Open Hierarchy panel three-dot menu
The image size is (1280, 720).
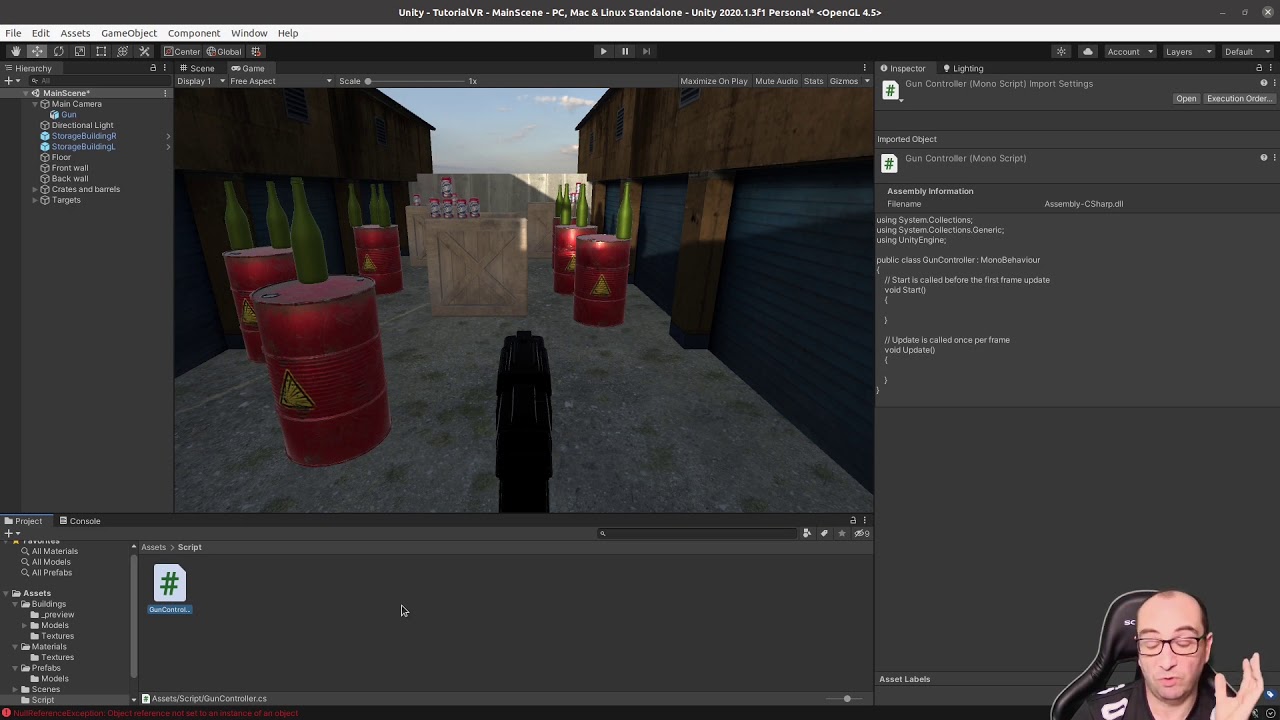(x=165, y=68)
